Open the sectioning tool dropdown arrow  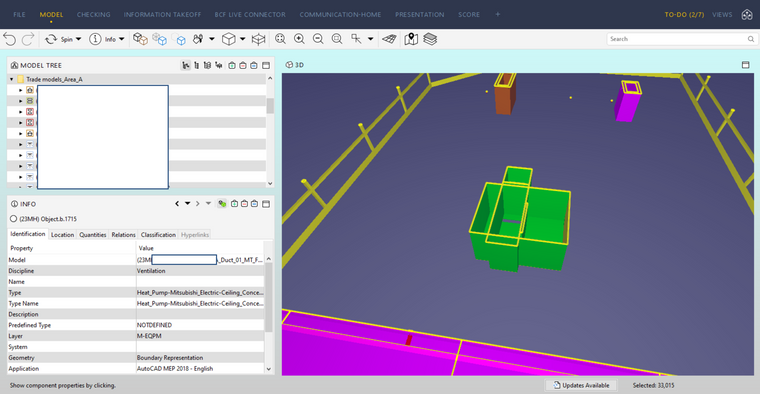pos(370,39)
